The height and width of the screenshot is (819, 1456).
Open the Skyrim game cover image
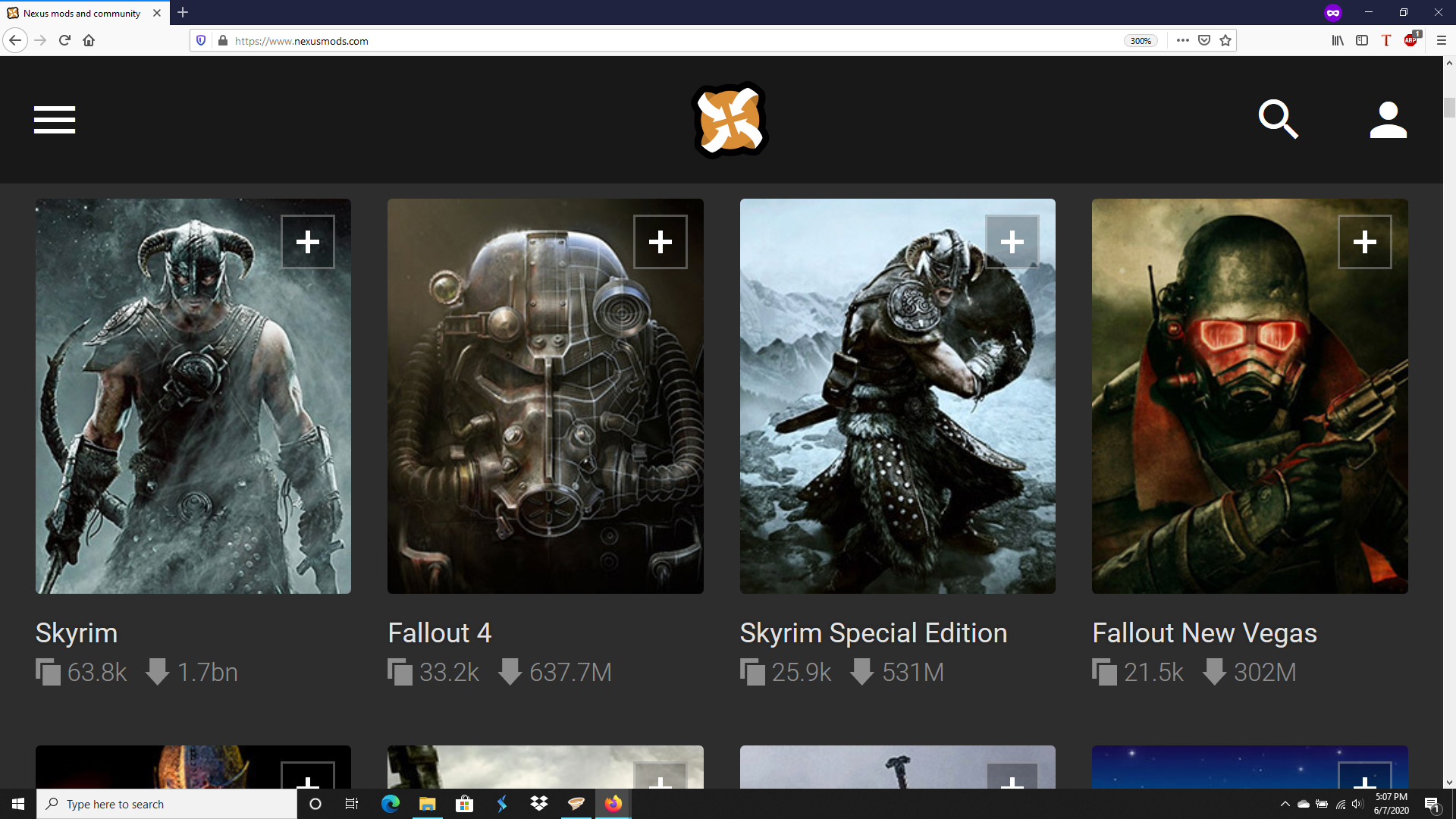pos(193,396)
